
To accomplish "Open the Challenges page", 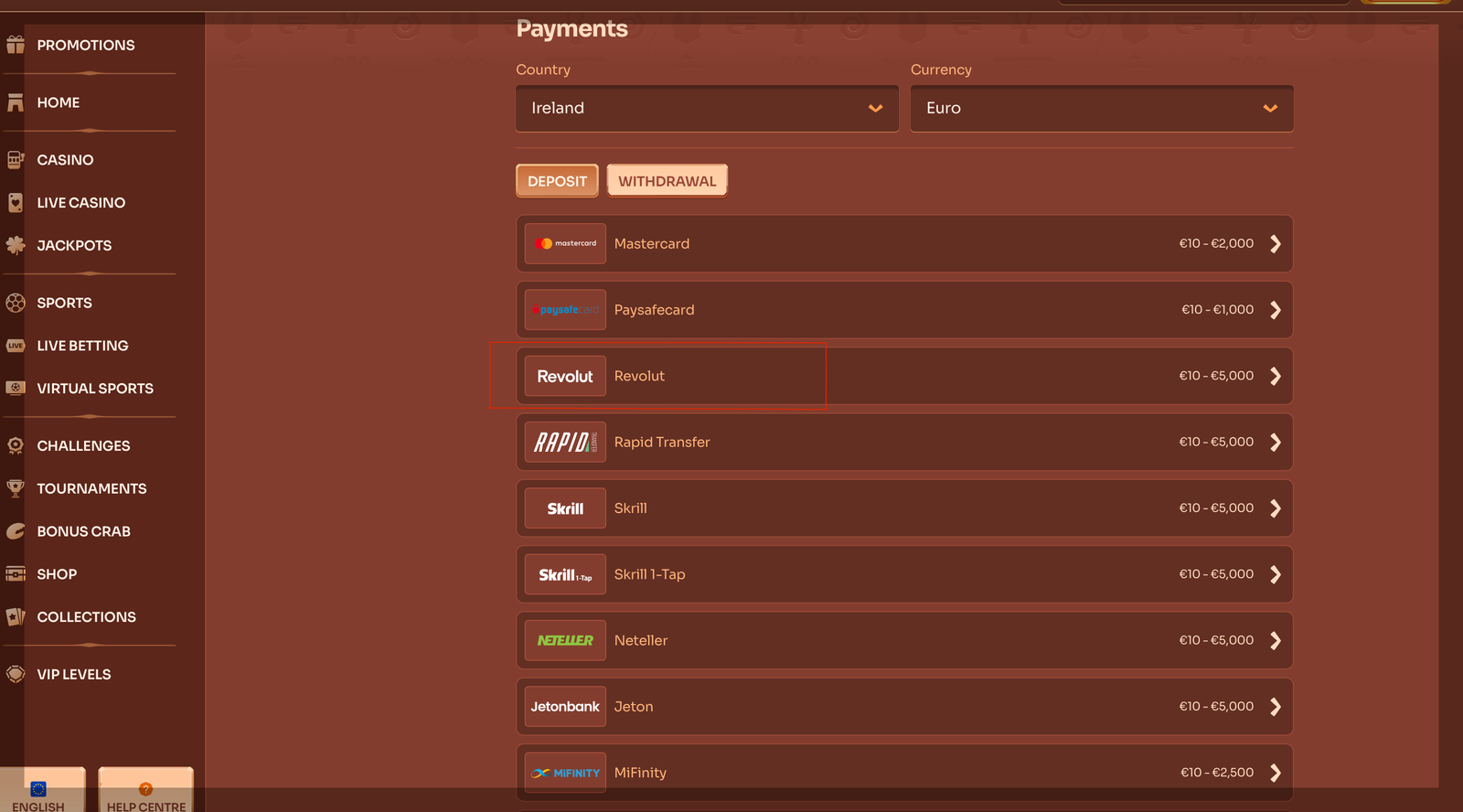I will tap(83, 445).
